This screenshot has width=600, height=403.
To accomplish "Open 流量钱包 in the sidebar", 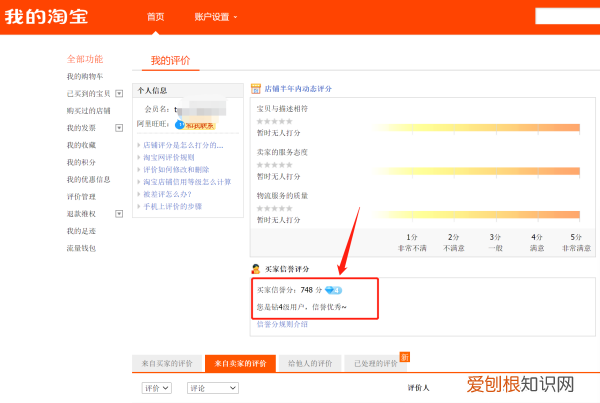I will point(81,248).
